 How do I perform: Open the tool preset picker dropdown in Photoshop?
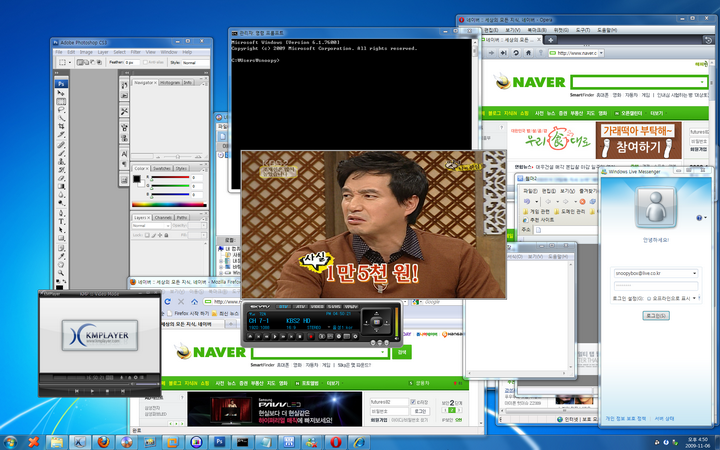70,62
